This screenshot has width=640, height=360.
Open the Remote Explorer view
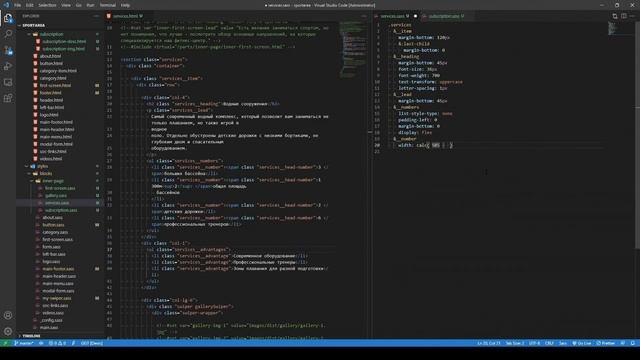8,82
